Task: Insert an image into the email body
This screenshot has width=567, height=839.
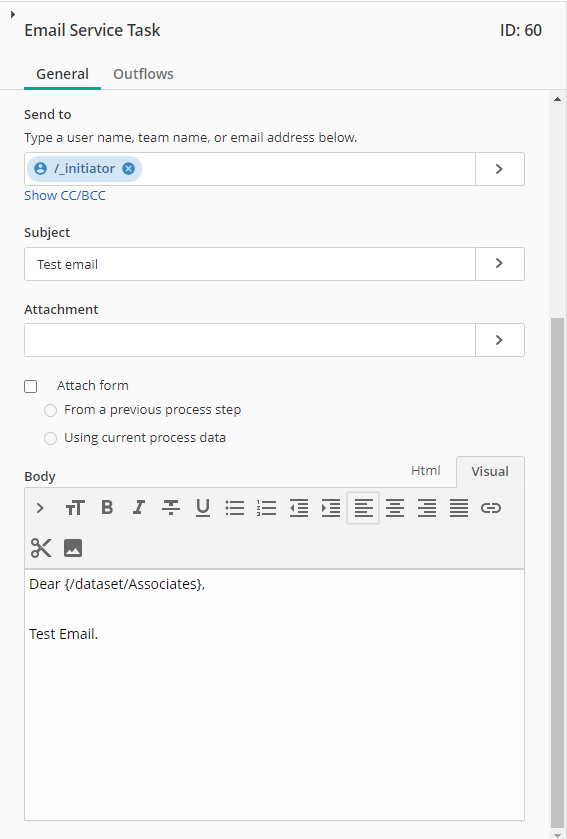Action: click(73, 548)
